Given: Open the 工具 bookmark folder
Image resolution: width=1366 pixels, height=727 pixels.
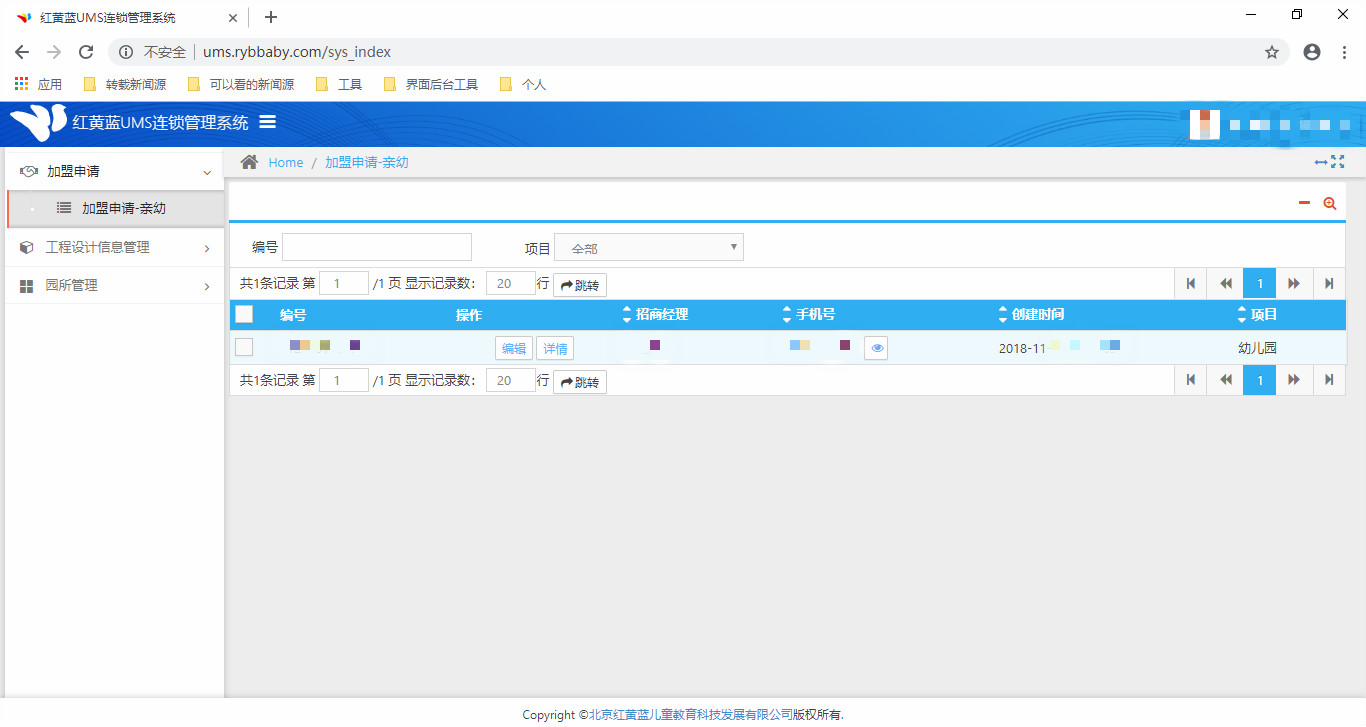Looking at the screenshot, I should pos(339,85).
